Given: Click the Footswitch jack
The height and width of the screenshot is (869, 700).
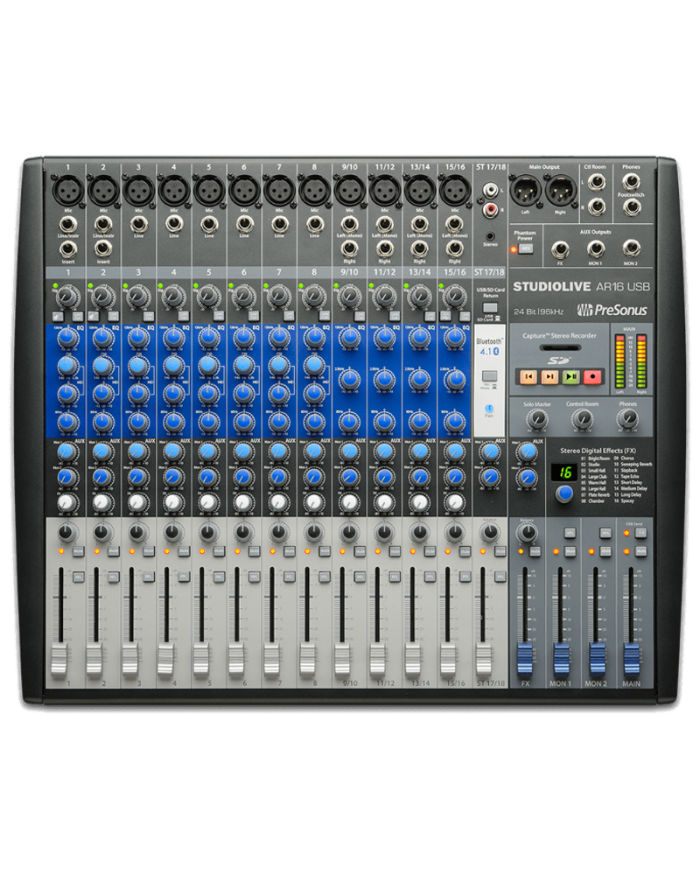Looking at the screenshot, I should (631, 207).
